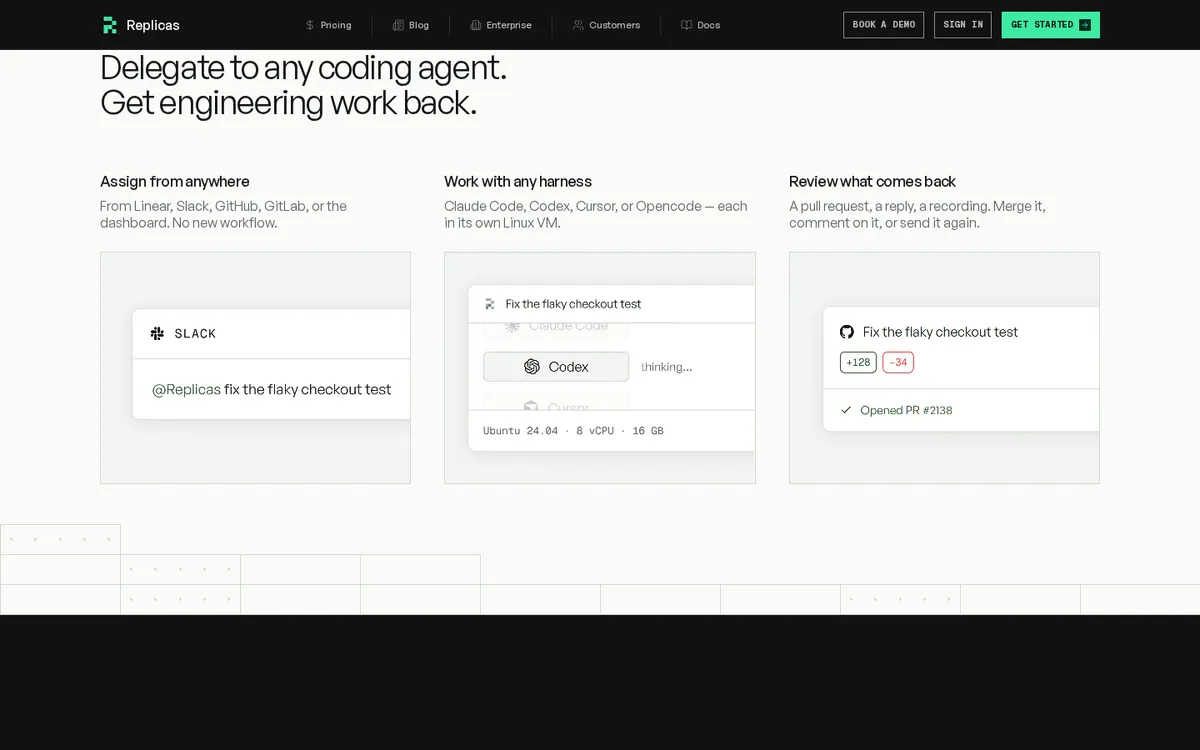Click the "Delegate to any coding agent." headline
1200x750 pixels.
coord(304,68)
